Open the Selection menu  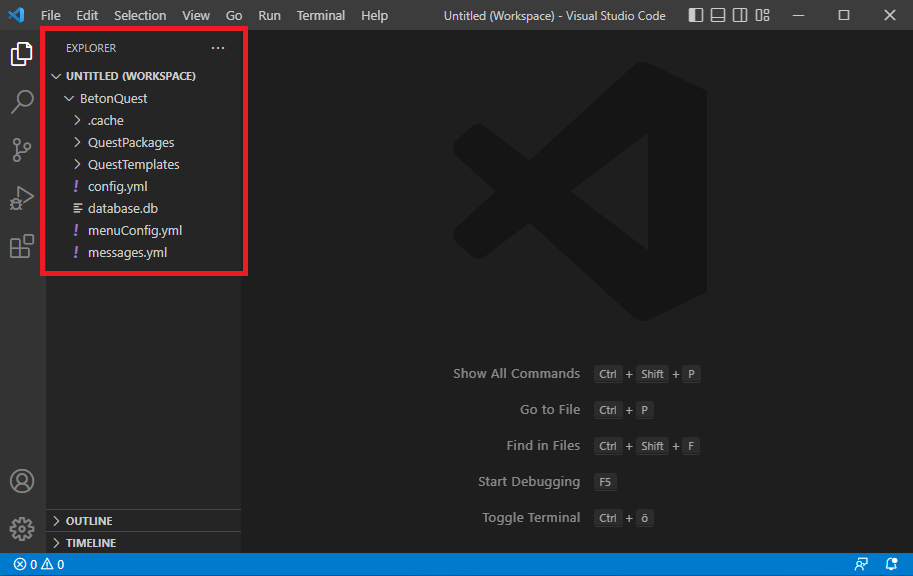click(x=140, y=15)
